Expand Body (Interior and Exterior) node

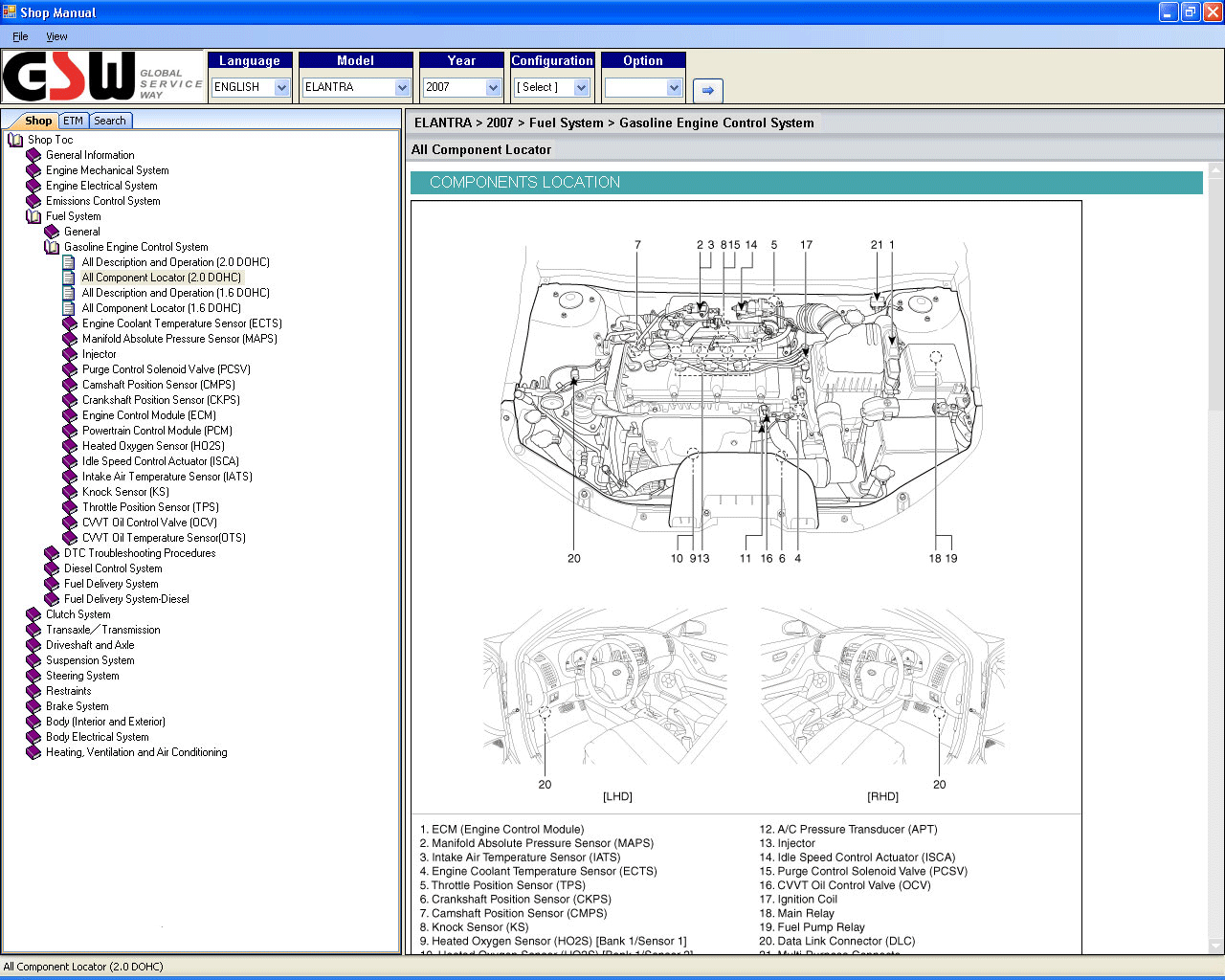(105, 722)
